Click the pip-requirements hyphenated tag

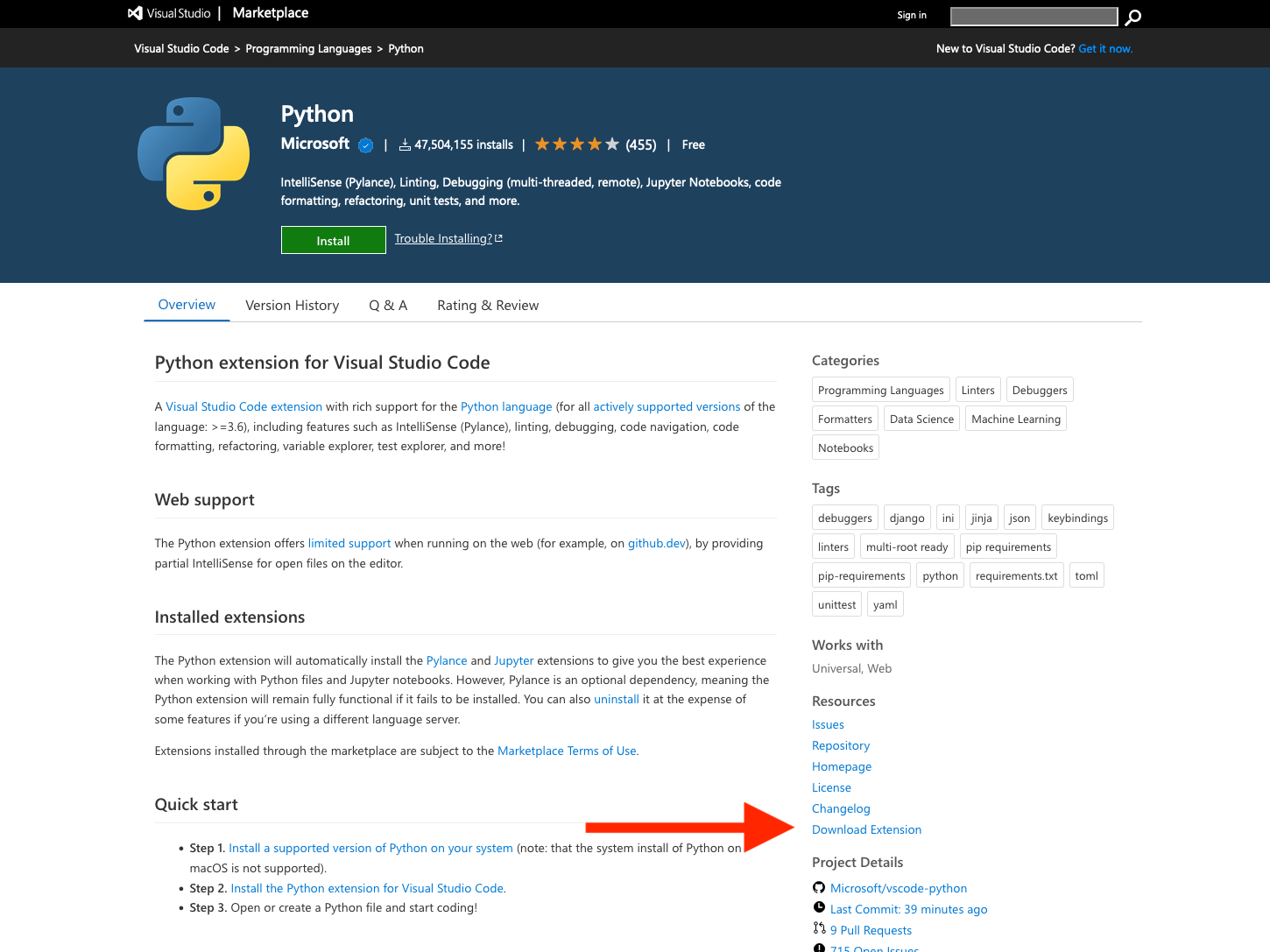coord(862,575)
